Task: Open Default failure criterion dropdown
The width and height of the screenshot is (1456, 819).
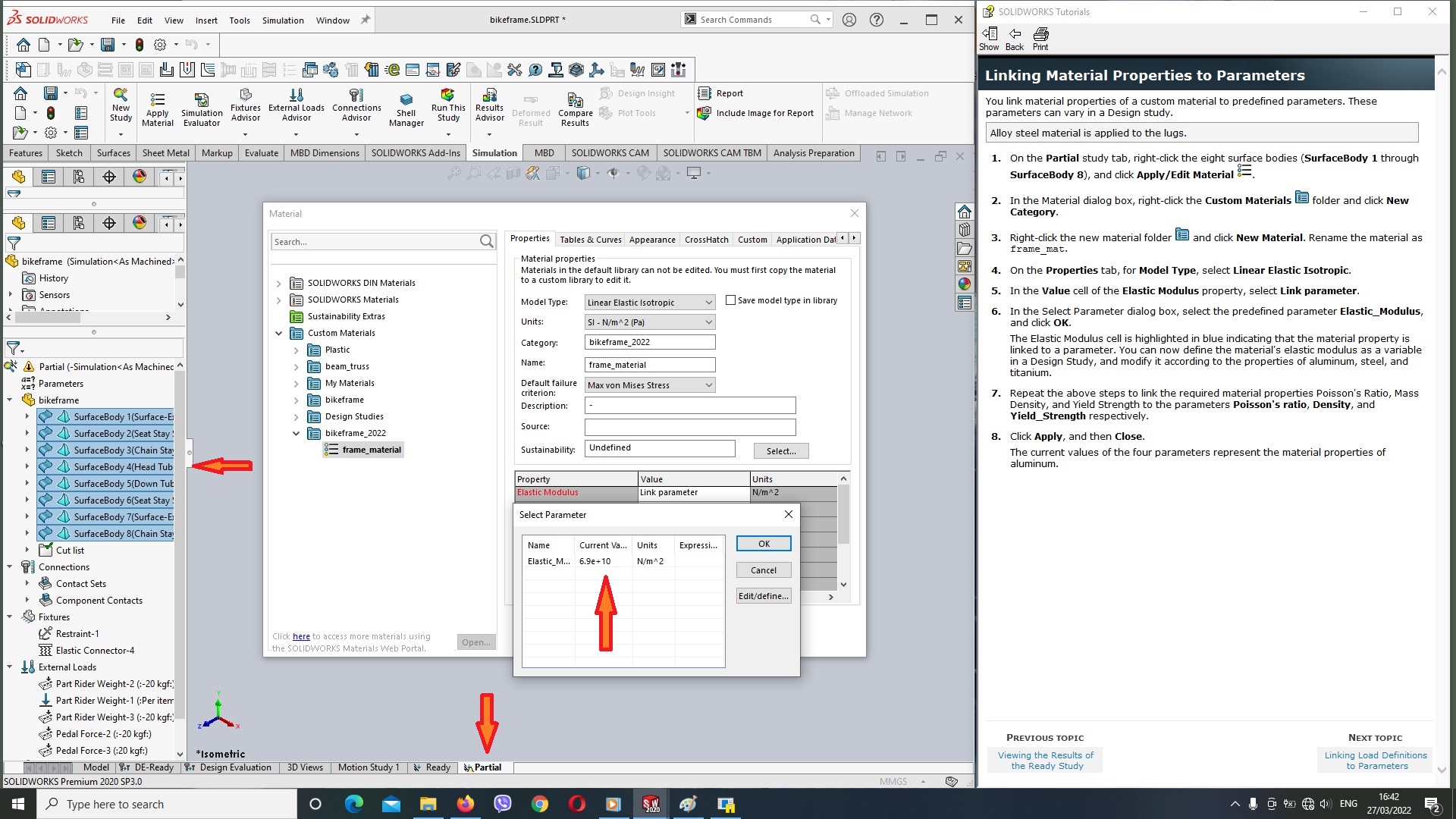Action: tap(649, 385)
